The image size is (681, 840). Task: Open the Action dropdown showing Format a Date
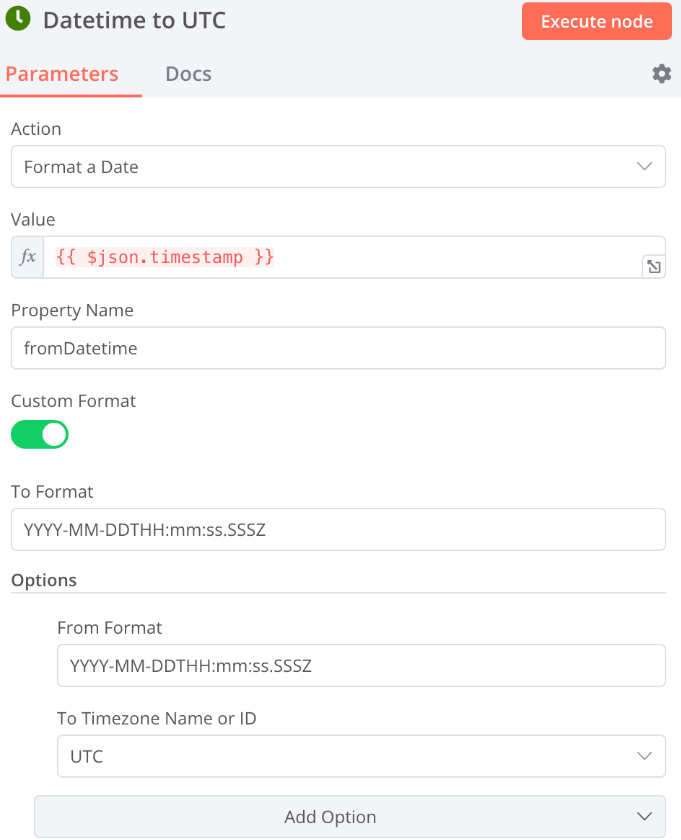[x=338, y=167]
